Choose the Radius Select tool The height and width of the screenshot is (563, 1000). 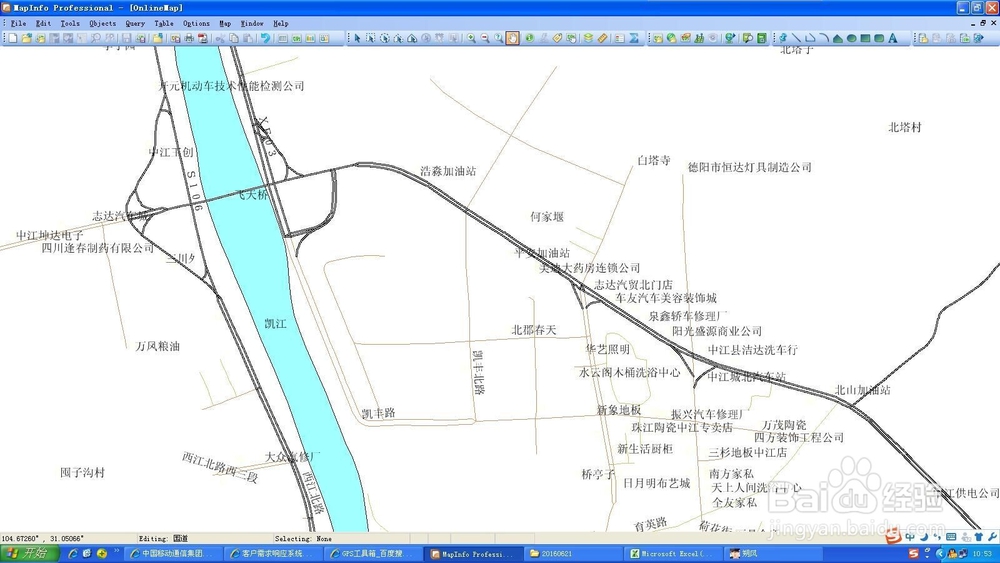click(x=385, y=38)
